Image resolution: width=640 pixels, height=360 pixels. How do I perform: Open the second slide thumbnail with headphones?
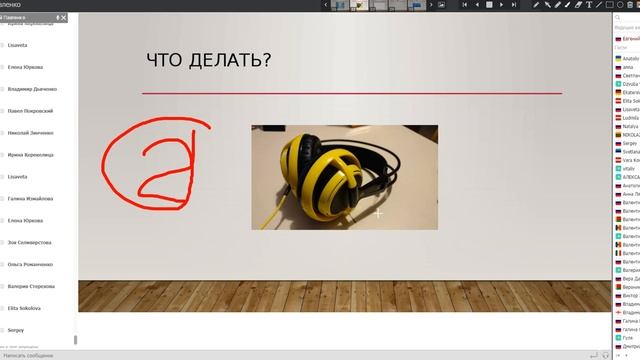coord(359,5)
